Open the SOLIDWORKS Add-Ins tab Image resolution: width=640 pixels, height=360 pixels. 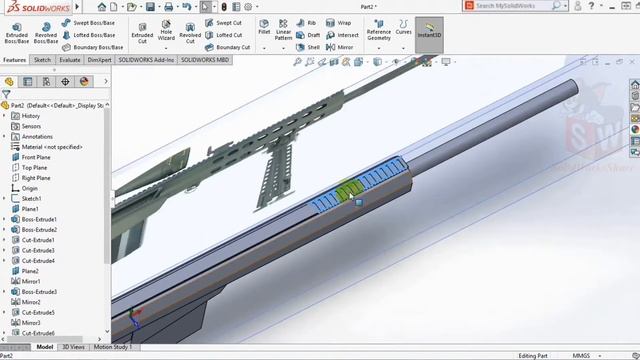[146, 60]
